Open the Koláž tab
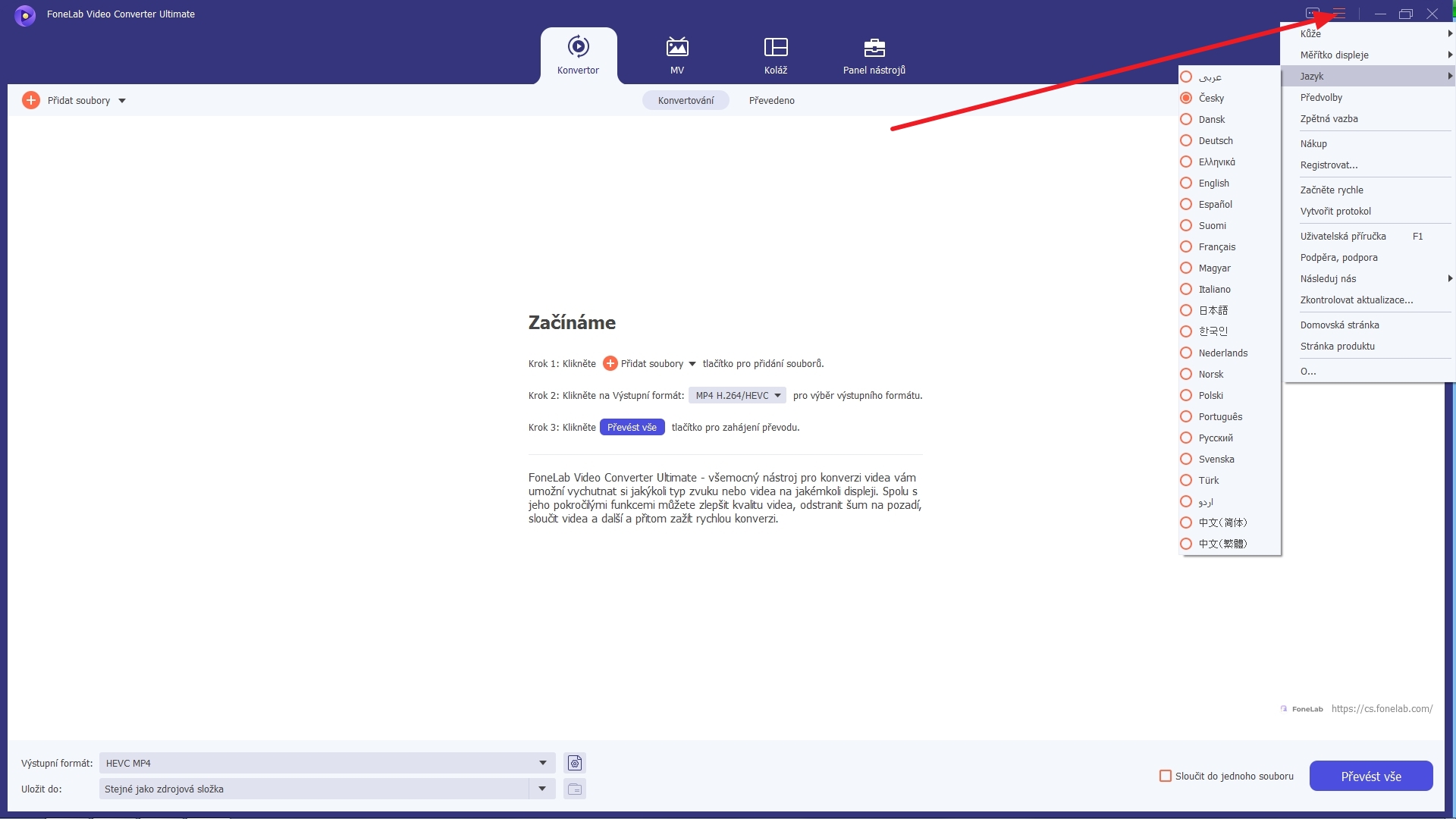 [x=776, y=55]
